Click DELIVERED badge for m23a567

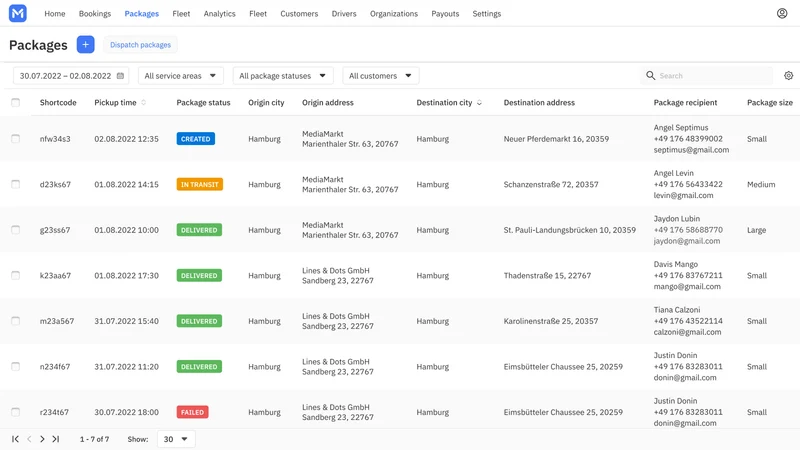coord(199,321)
